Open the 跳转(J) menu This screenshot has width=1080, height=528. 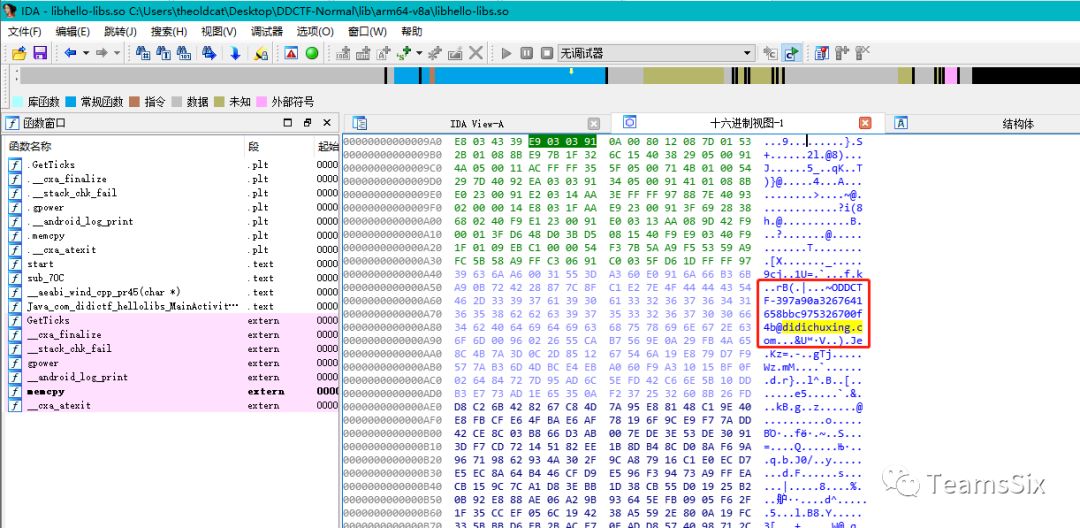tap(121, 32)
